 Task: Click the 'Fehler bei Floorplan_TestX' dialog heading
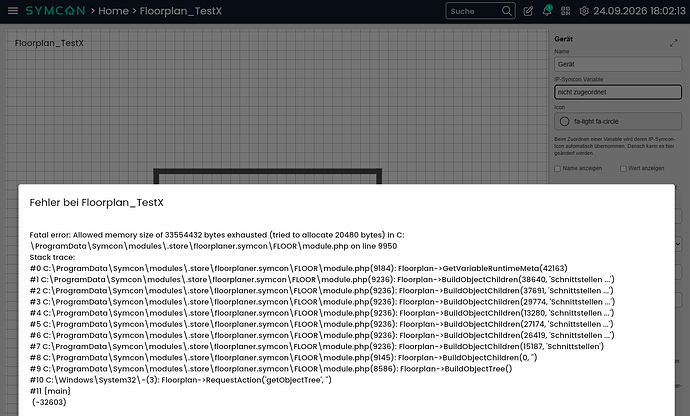(x=96, y=202)
